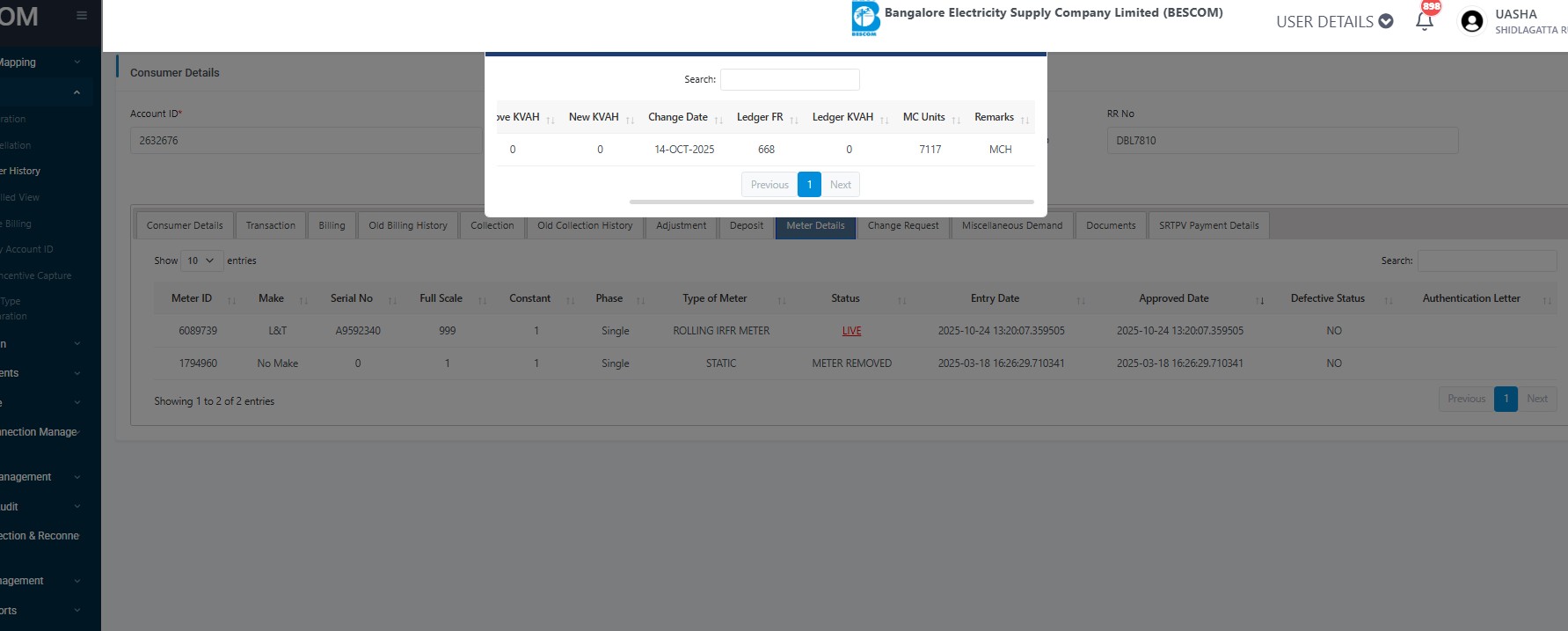Sort by Approved Date column arrows
This screenshot has width=1568, height=631.
pos(1260,300)
